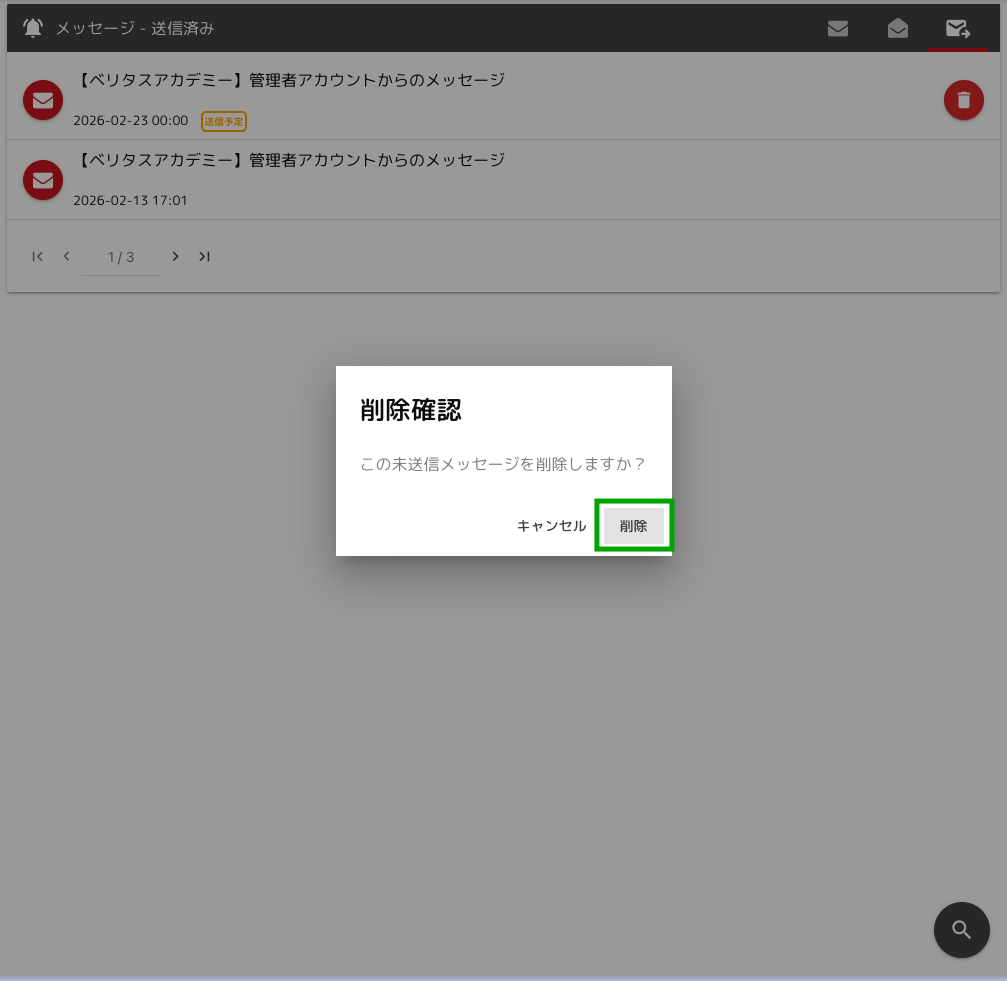This screenshot has height=981, width=1007.
Task: Click the trash icon on the scheduled message
Action: (963, 100)
